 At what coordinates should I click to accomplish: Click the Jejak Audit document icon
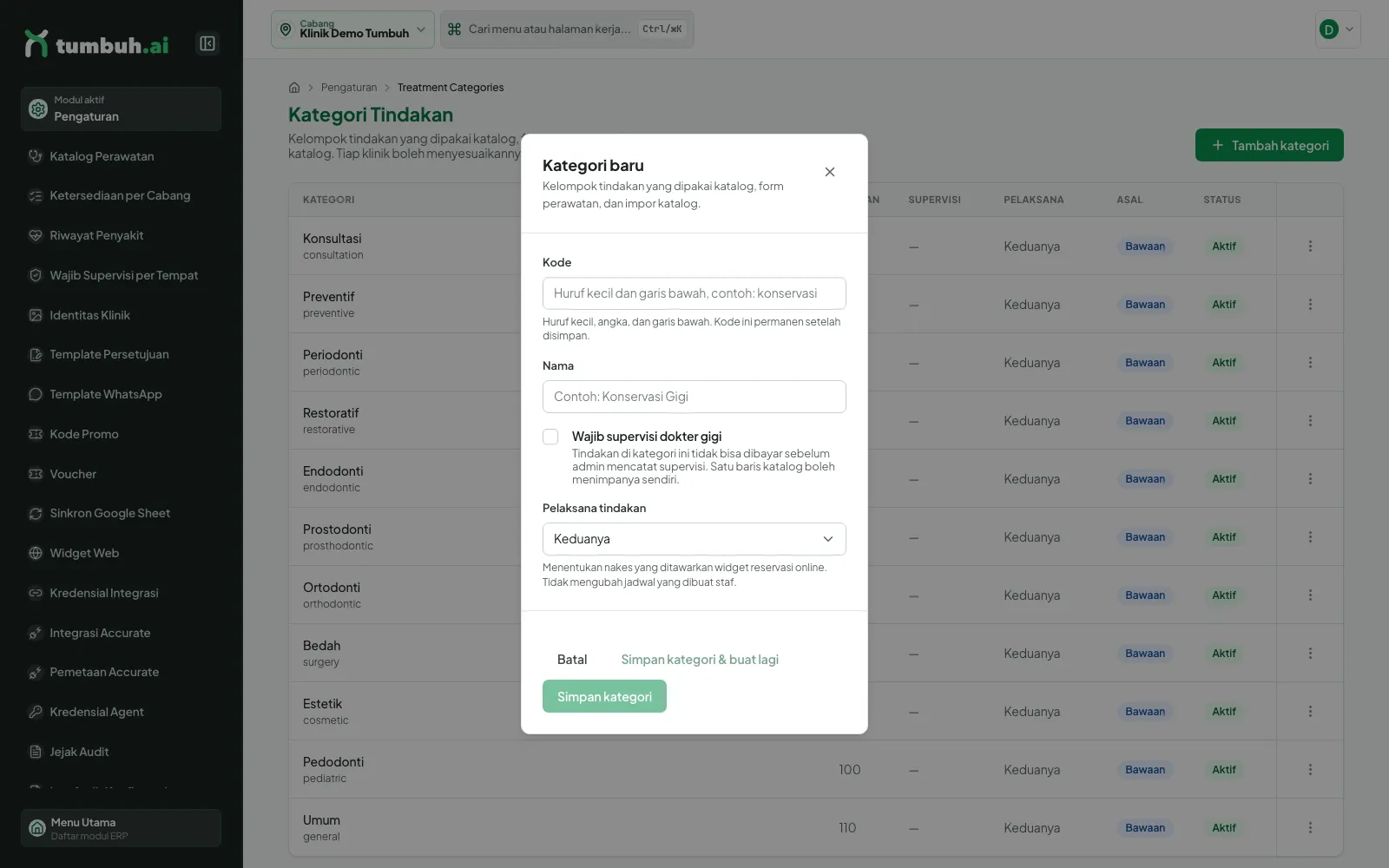(x=36, y=752)
